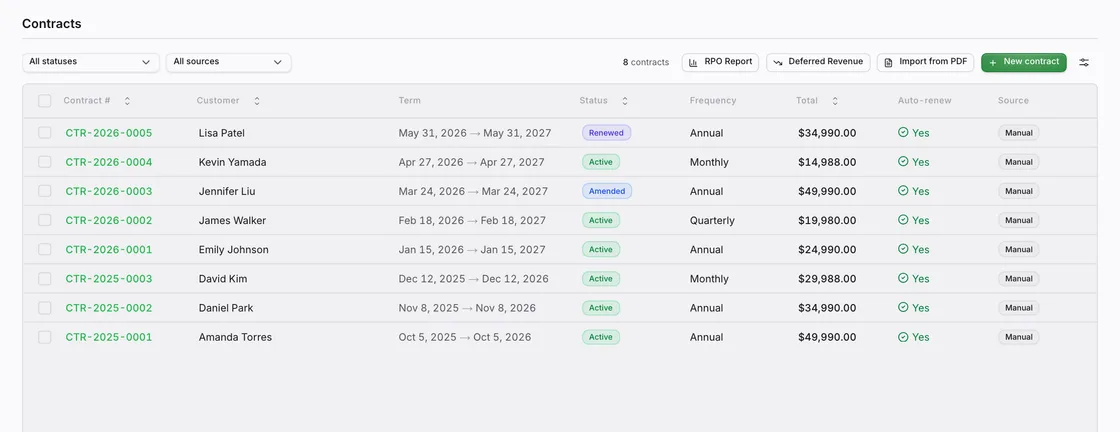Click term Oct 5, 2025 → Oct 5, 2026
This screenshot has height=432, width=1120.
465,337
